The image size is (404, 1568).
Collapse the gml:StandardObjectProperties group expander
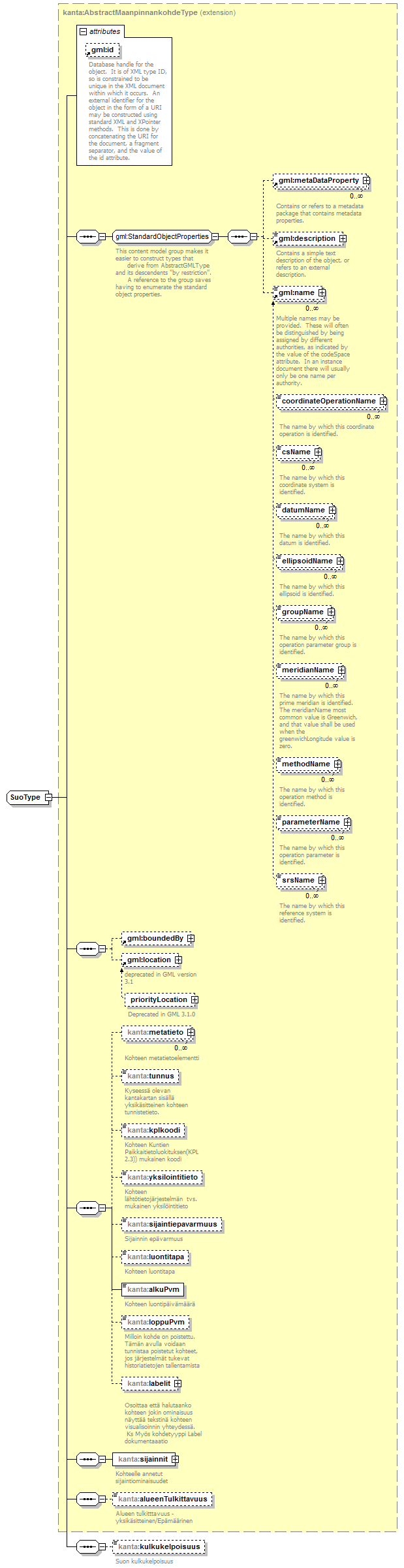215,236
